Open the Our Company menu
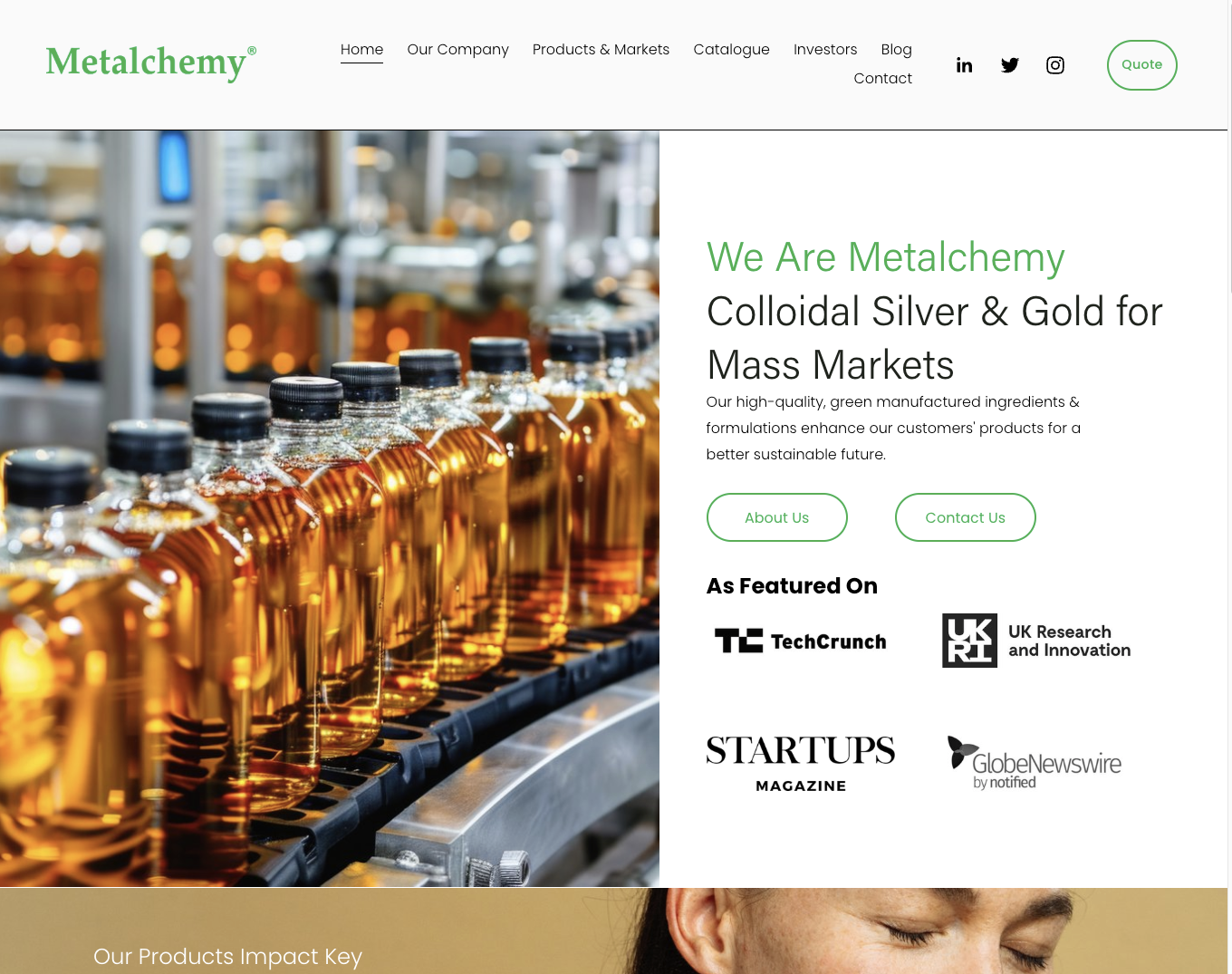The width and height of the screenshot is (1232, 974). tap(457, 50)
